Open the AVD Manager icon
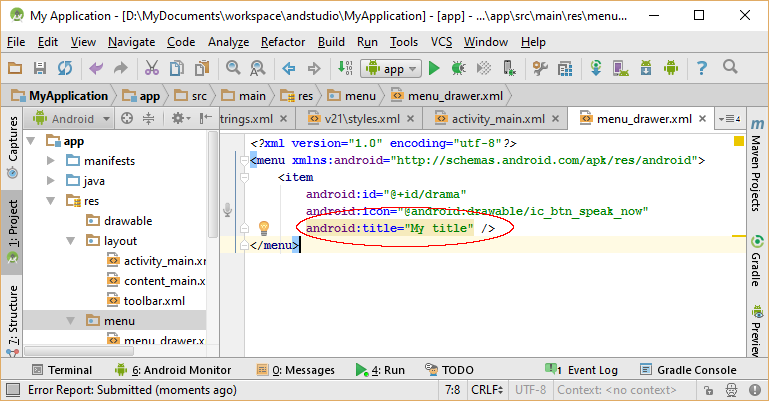This screenshot has width=769, height=401. tap(621, 68)
